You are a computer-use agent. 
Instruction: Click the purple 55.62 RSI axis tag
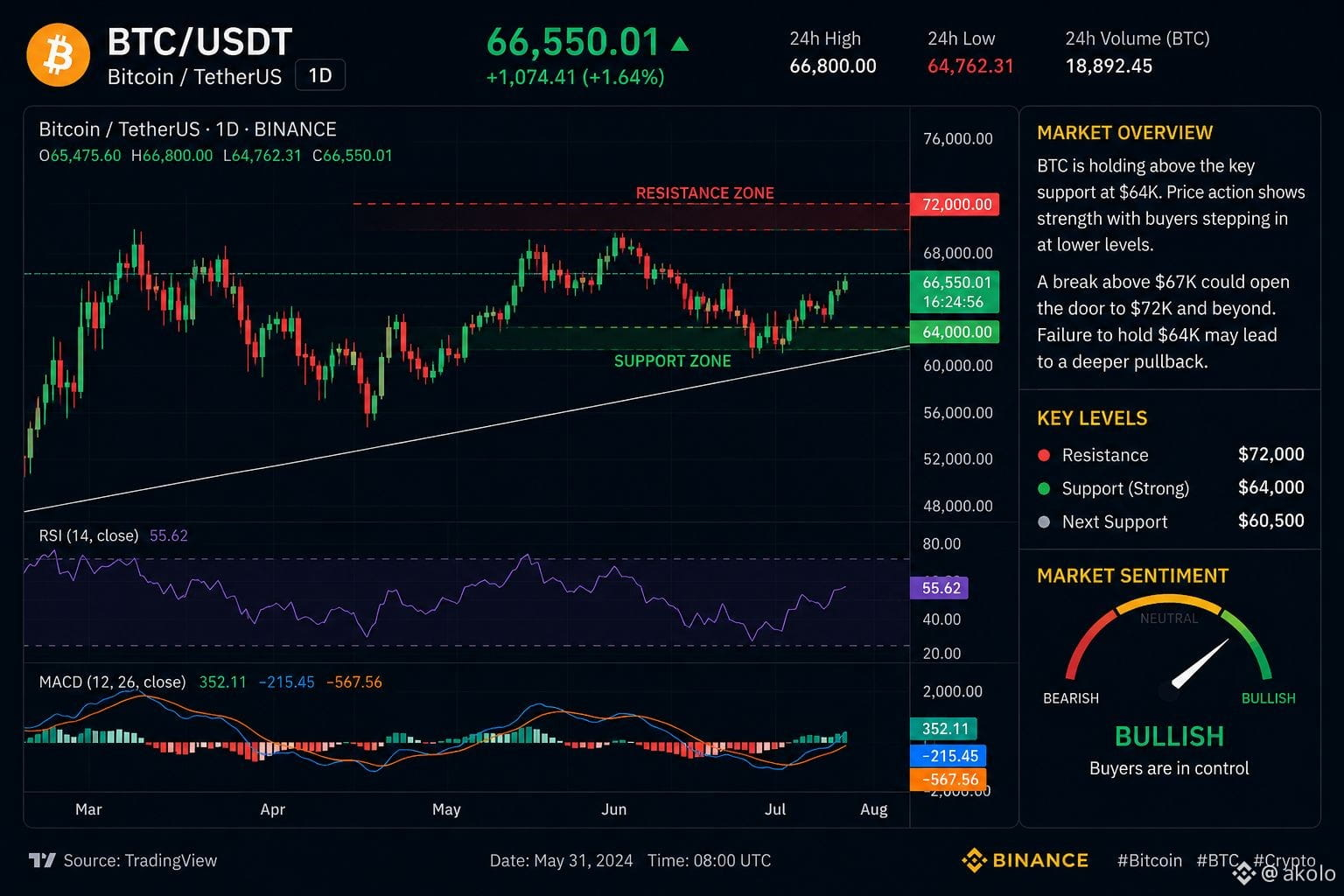939,588
